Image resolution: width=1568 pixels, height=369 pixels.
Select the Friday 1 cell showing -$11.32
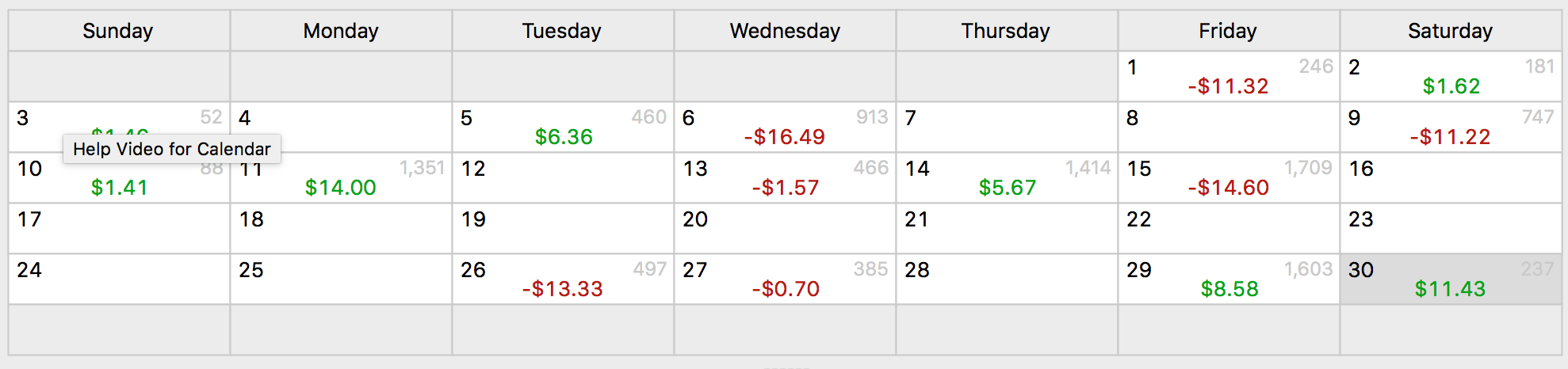tap(1229, 77)
